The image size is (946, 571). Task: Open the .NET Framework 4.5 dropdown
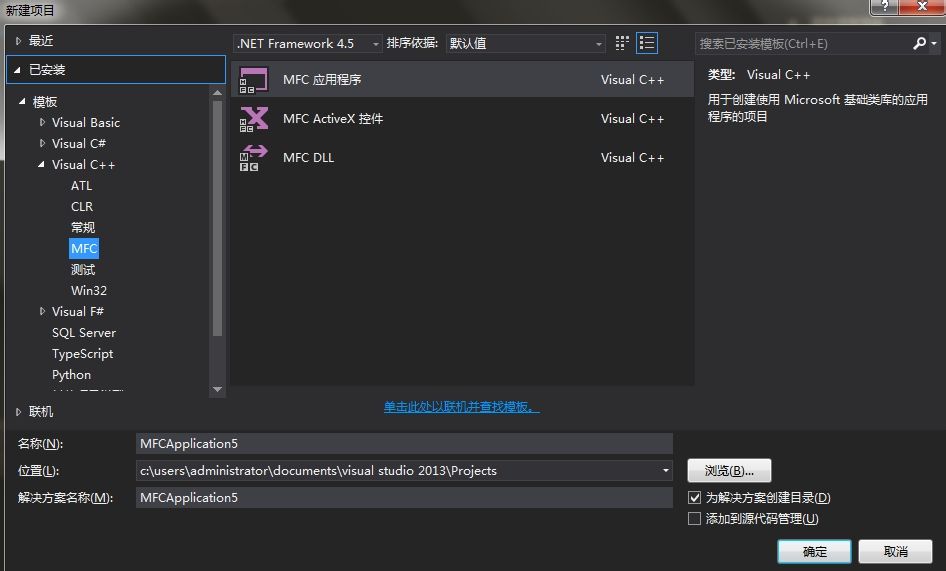(x=308, y=43)
